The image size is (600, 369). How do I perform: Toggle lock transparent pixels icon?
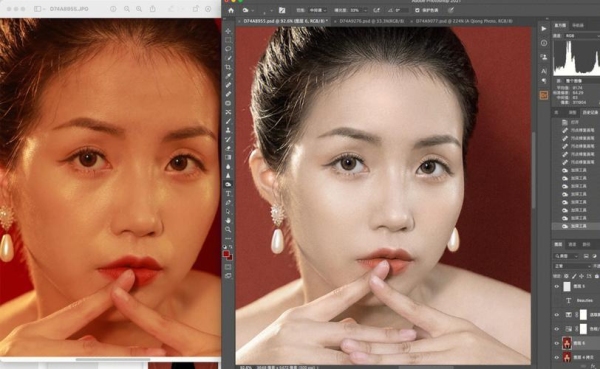(566, 276)
